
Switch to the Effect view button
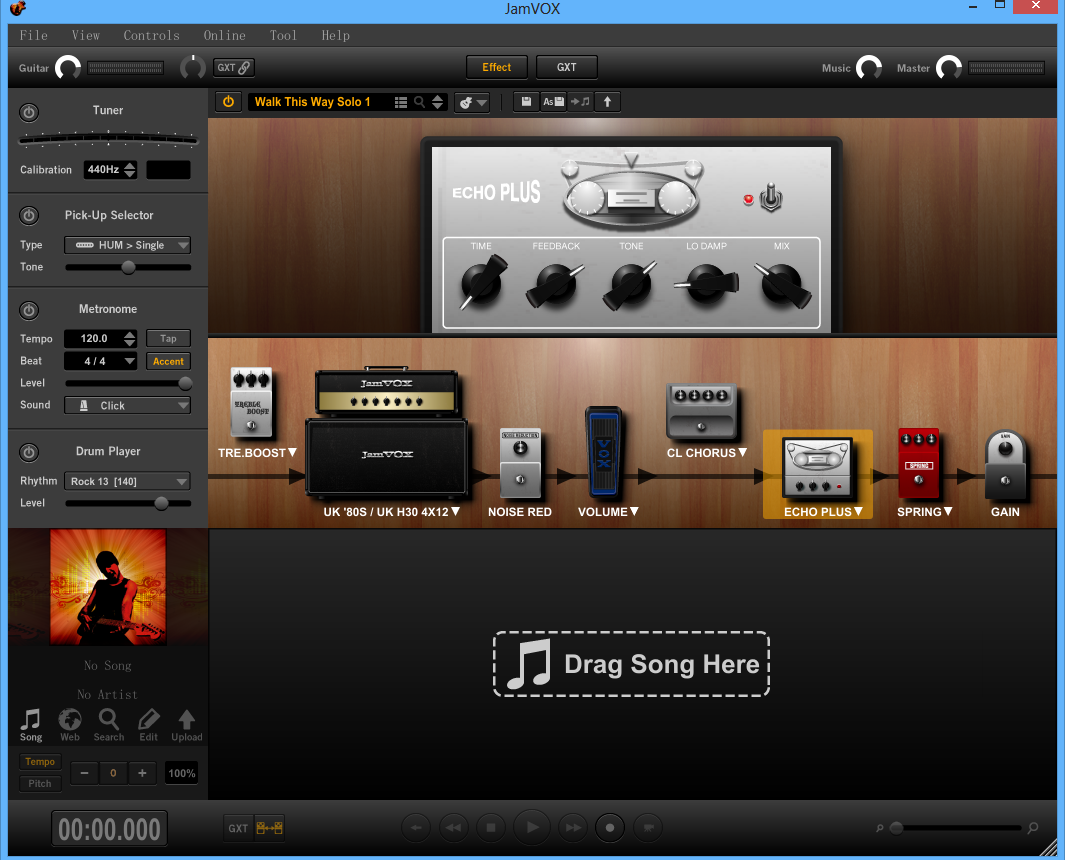497,67
